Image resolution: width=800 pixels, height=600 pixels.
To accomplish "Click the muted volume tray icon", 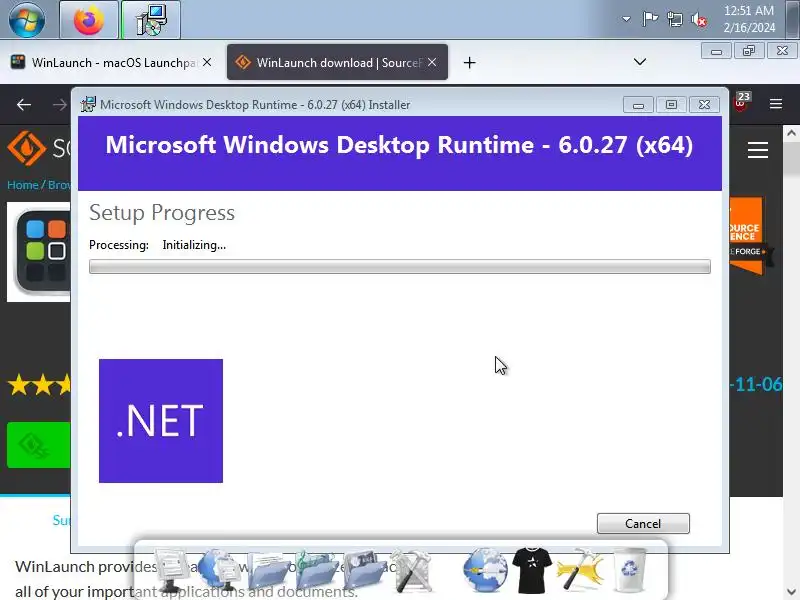I will pyautogui.click(x=699, y=20).
